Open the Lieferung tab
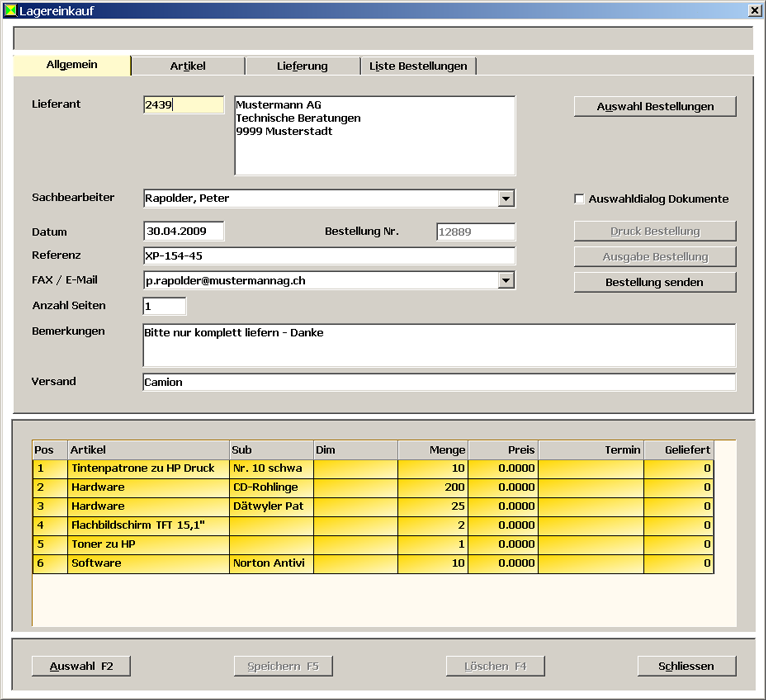766x700 pixels. pyautogui.click(x=302, y=66)
